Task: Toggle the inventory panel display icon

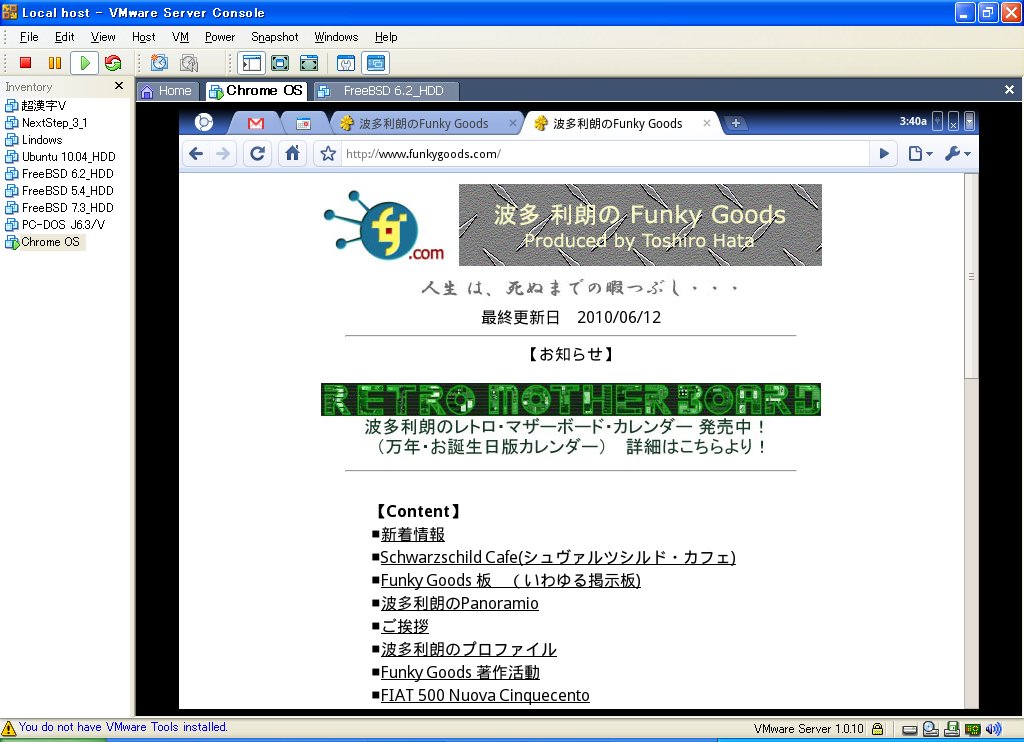Action: [251, 63]
